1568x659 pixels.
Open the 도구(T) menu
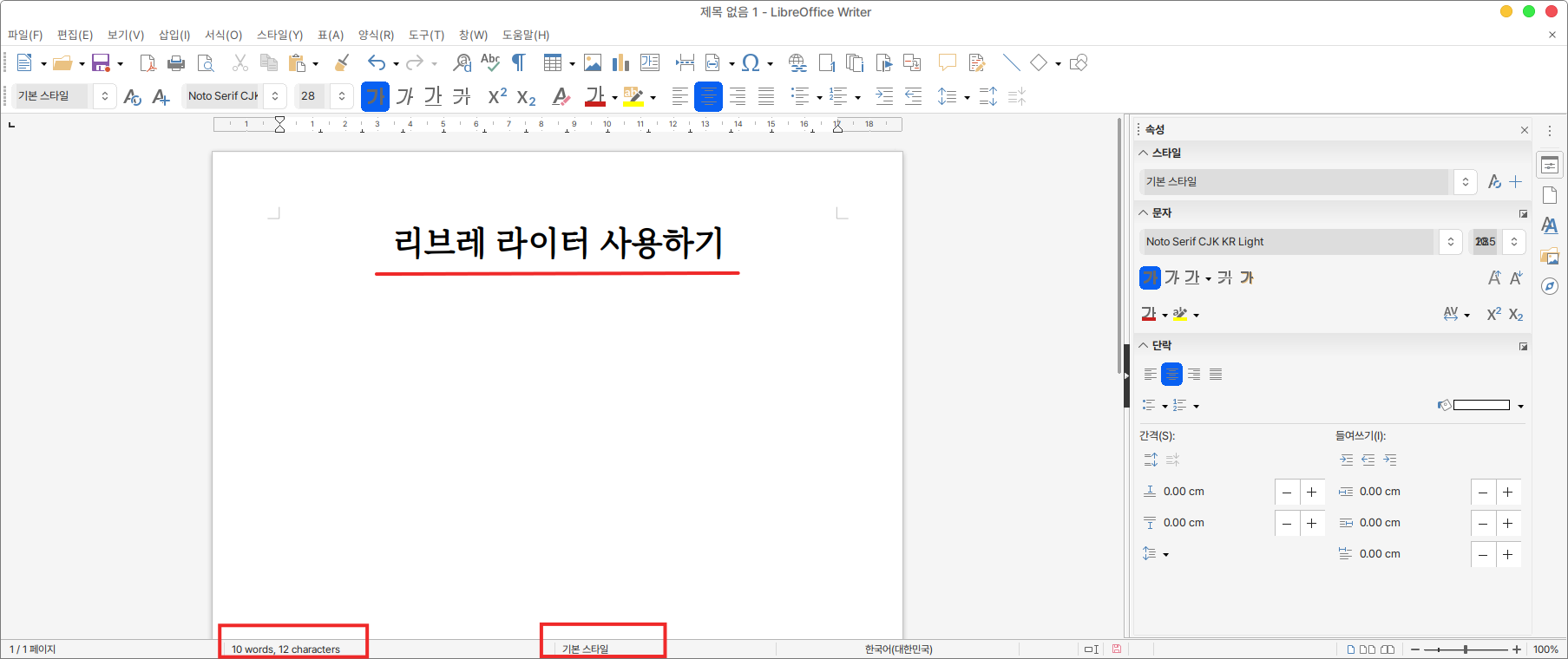(x=426, y=35)
